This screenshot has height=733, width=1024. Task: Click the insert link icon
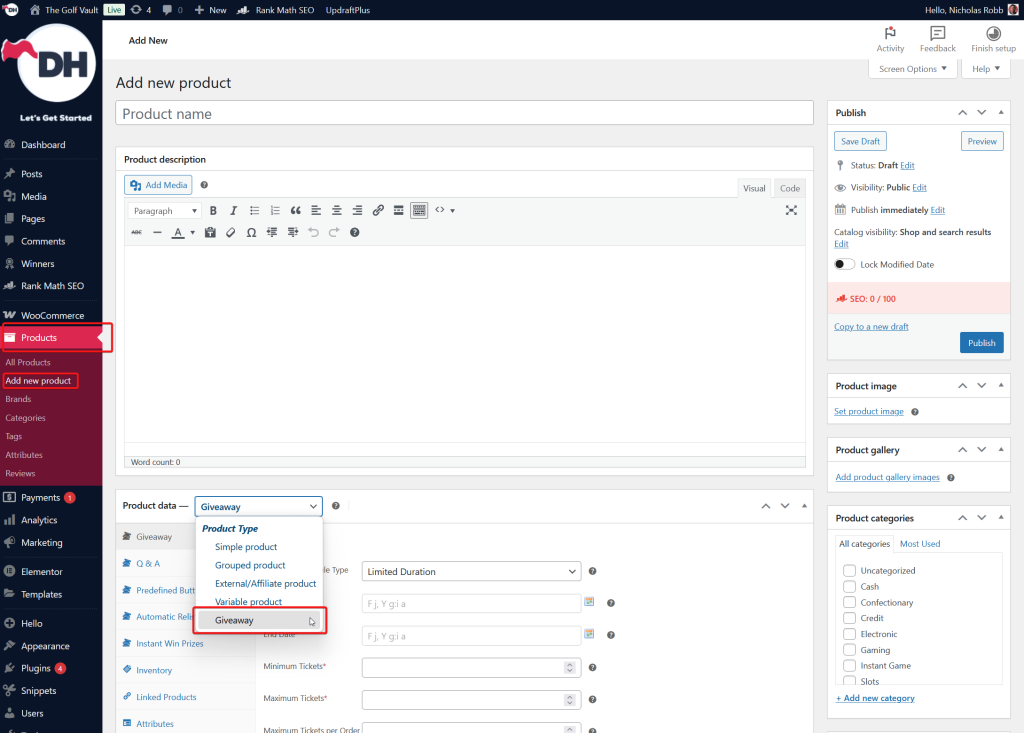coord(378,211)
